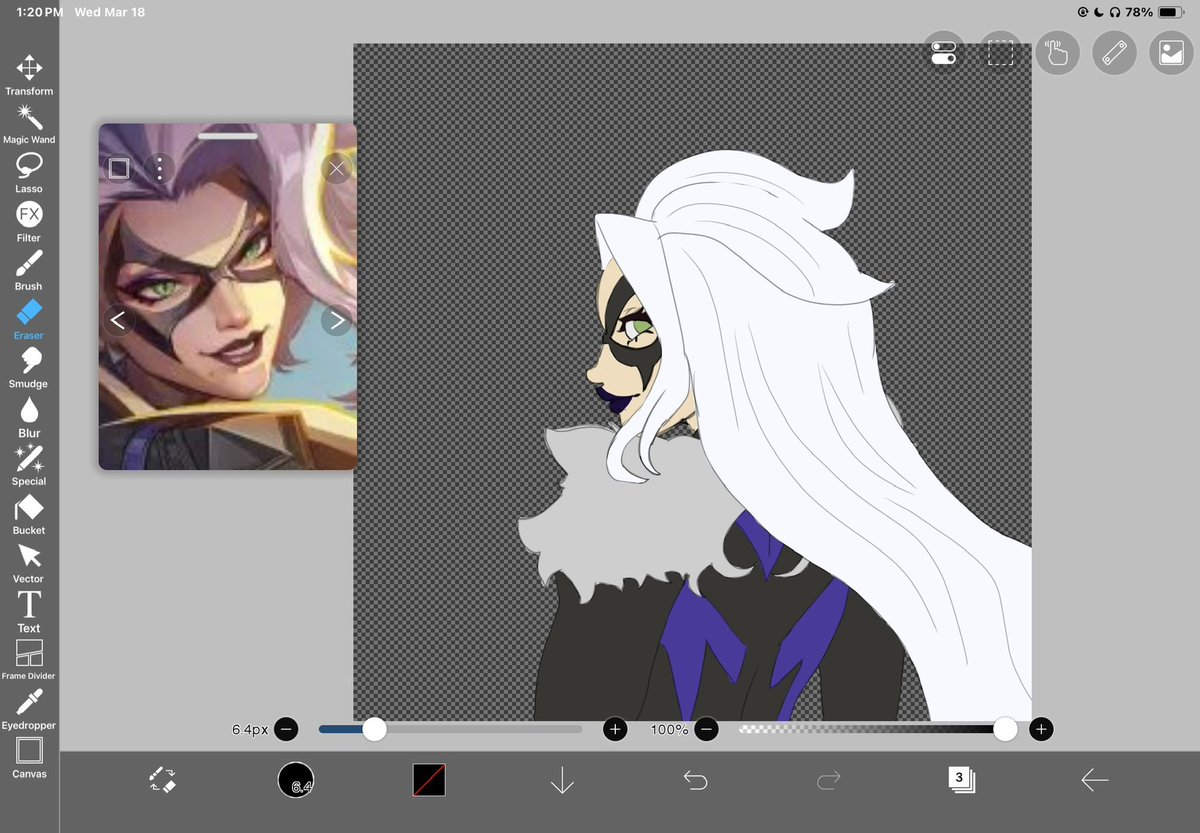Tap the down arrow to hide toolbar

click(562, 780)
